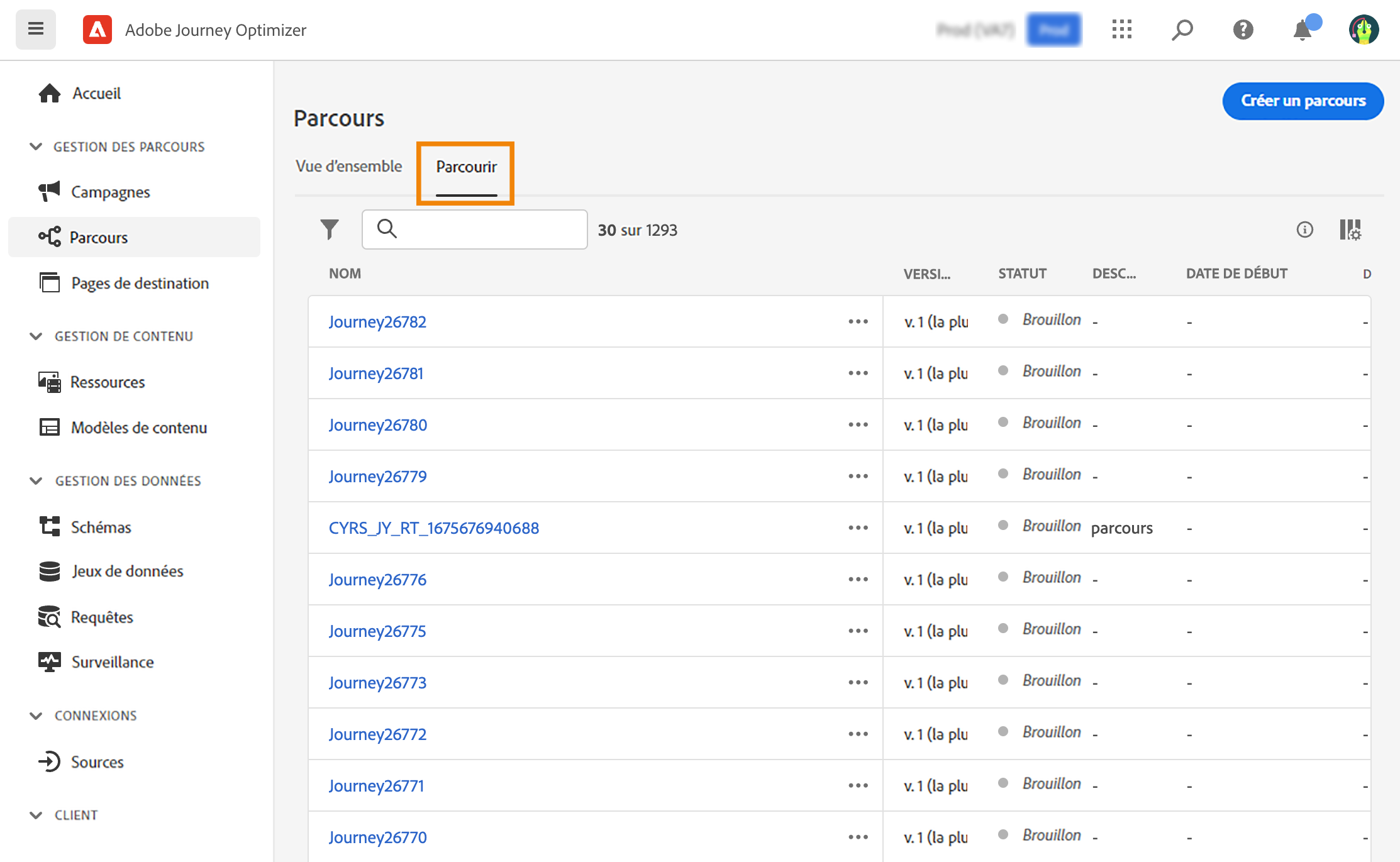Switch to the Vue d'ensemble tab
Viewport: 1400px width, 862px height.
pyautogui.click(x=348, y=166)
